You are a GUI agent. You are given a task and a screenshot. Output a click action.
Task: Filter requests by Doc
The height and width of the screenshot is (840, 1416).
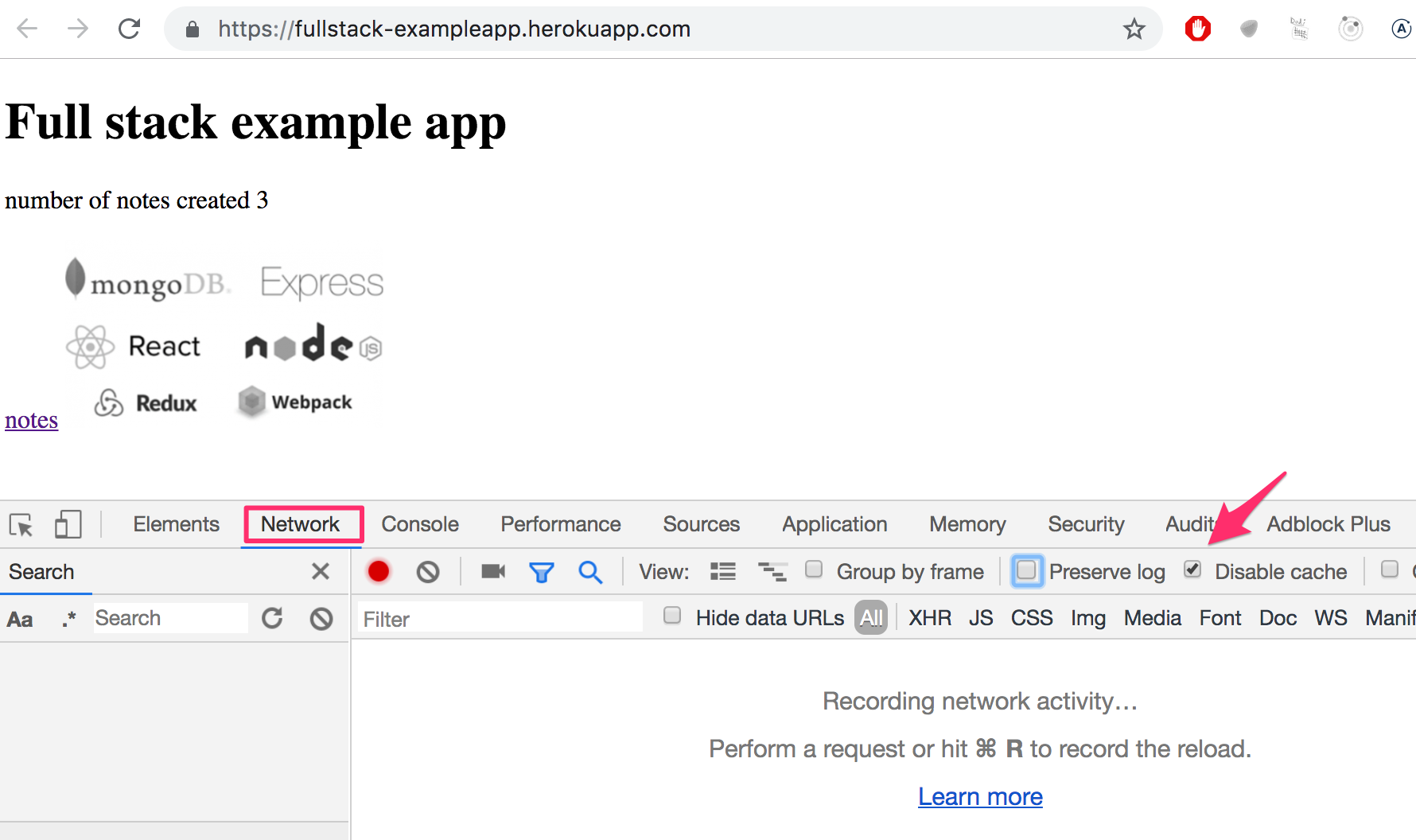click(x=1278, y=618)
